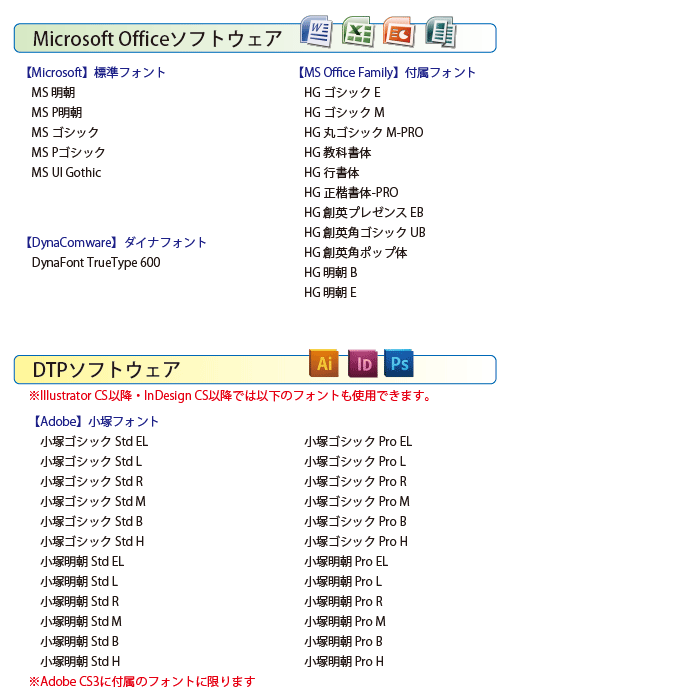The height and width of the screenshot is (700, 700).
Task: Select 小塚明朝 Pro M entry
Action: [345, 621]
